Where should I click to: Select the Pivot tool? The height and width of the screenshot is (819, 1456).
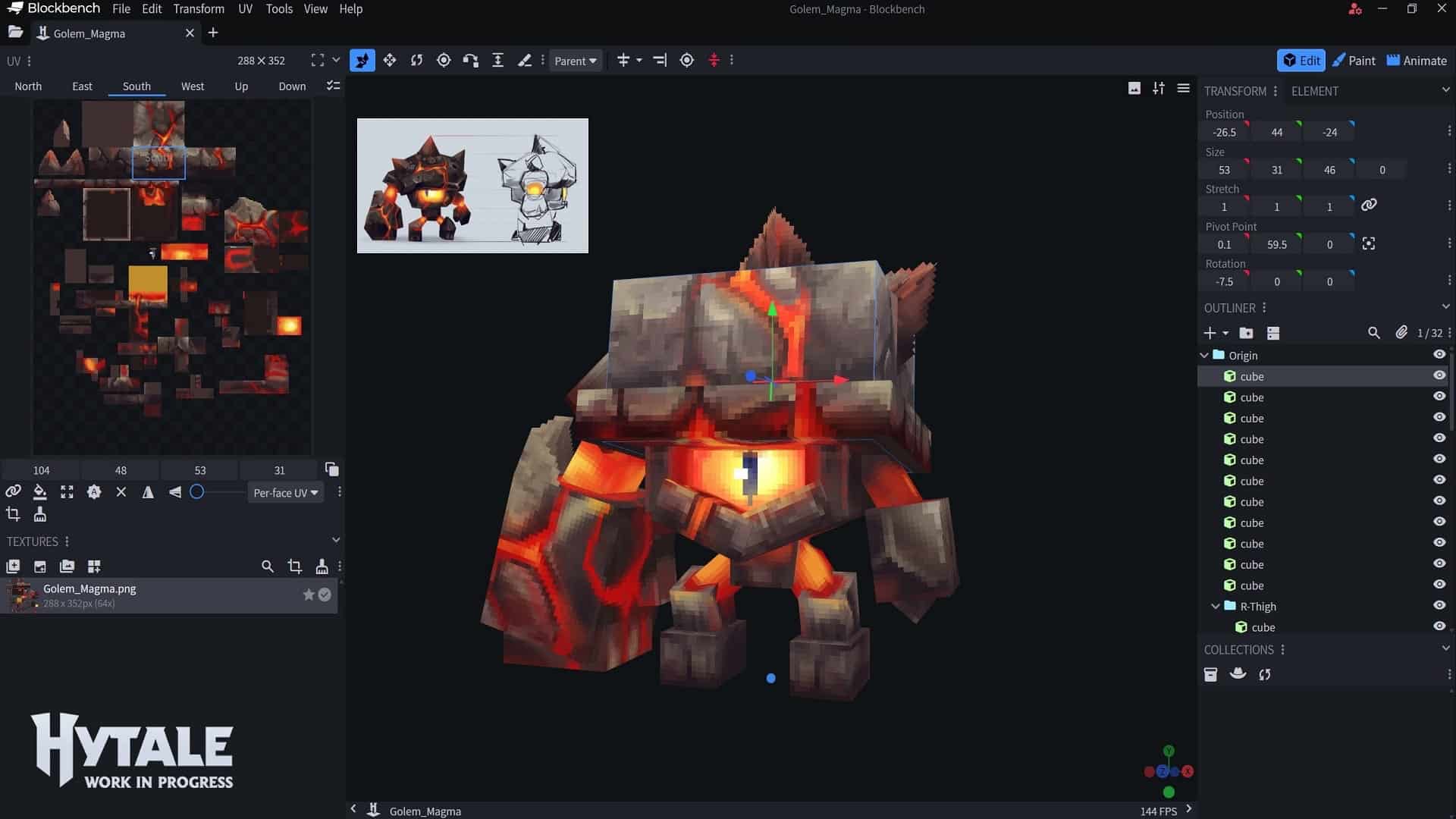click(444, 60)
